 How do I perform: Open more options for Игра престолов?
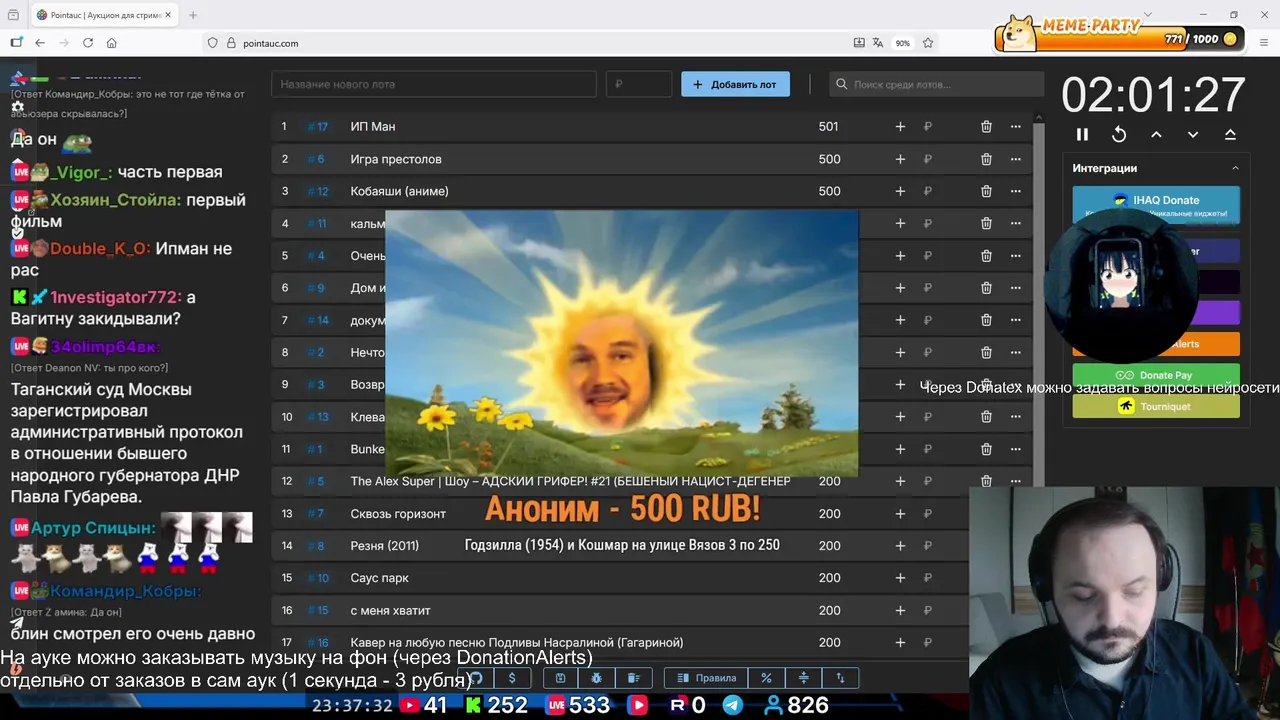1016,159
